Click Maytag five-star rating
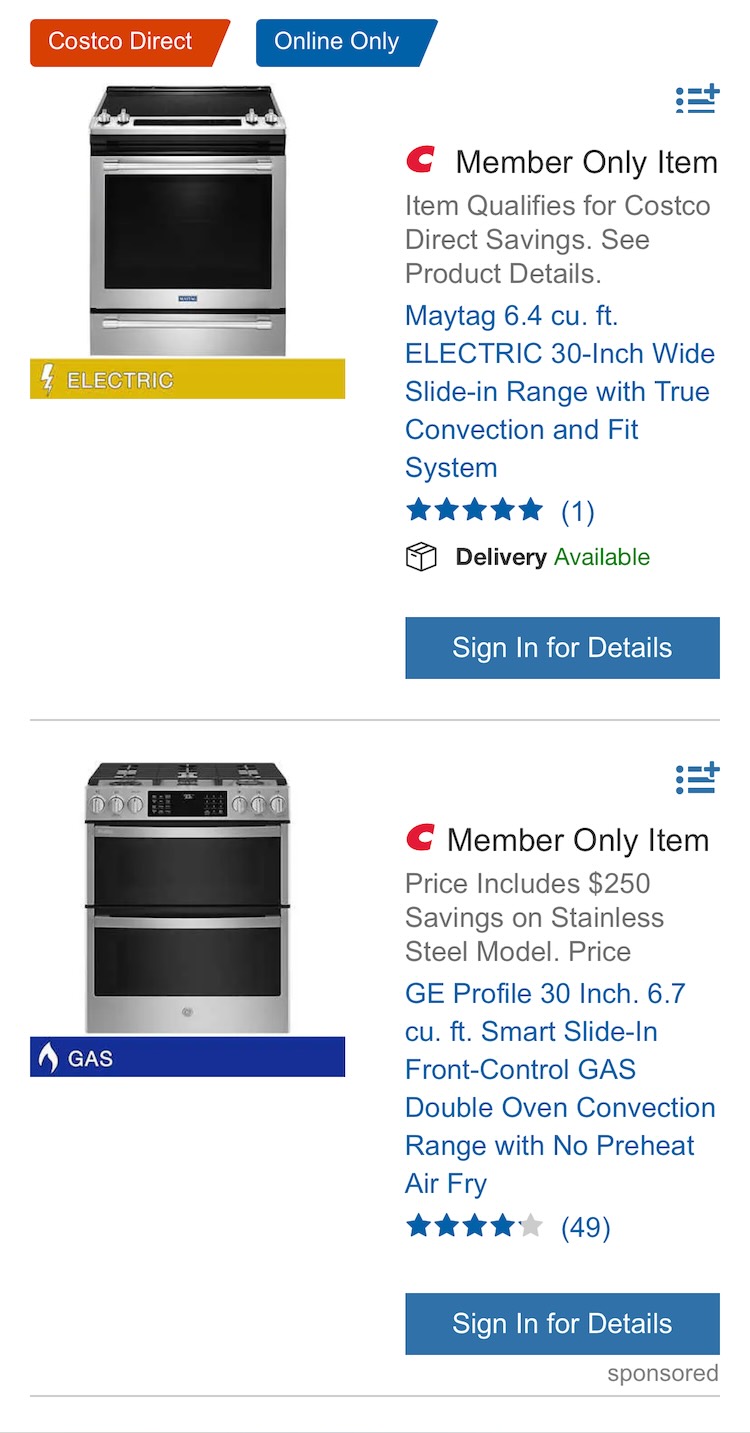The image size is (750, 1433). (x=474, y=511)
